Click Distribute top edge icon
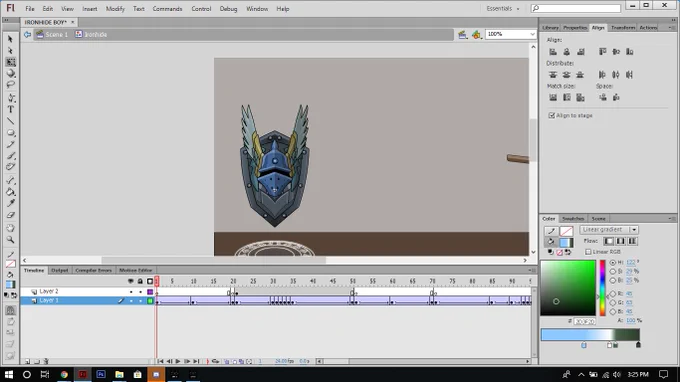The height and width of the screenshot is (382, 680). [x=553, y=75]
